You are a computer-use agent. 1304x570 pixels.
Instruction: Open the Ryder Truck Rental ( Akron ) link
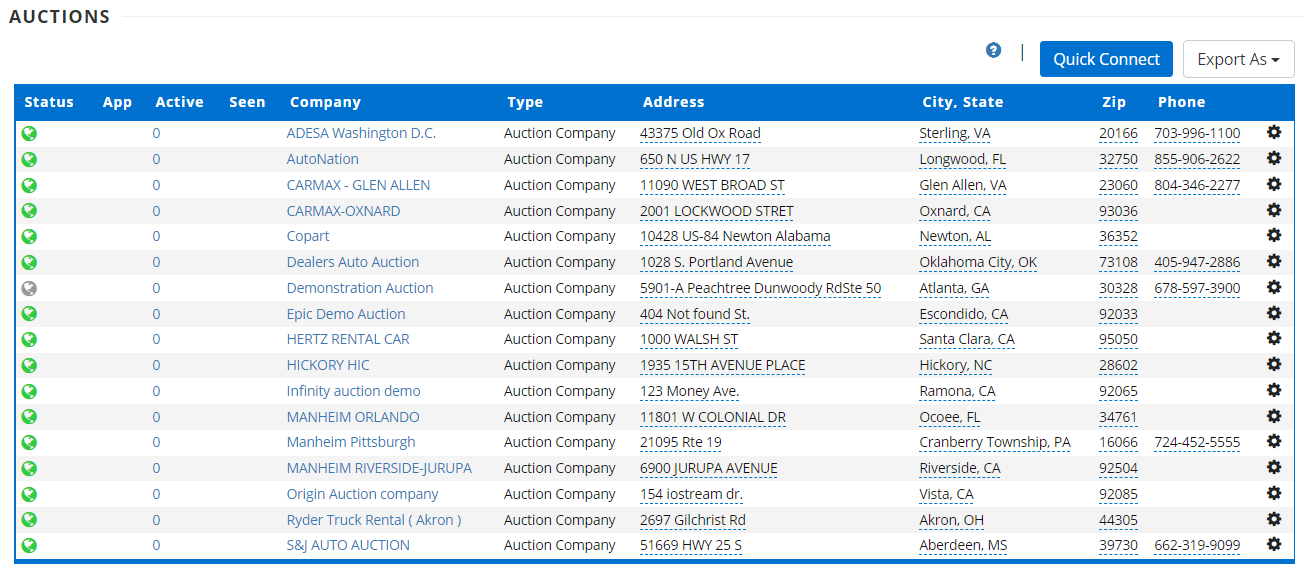[x=374, y=520]
